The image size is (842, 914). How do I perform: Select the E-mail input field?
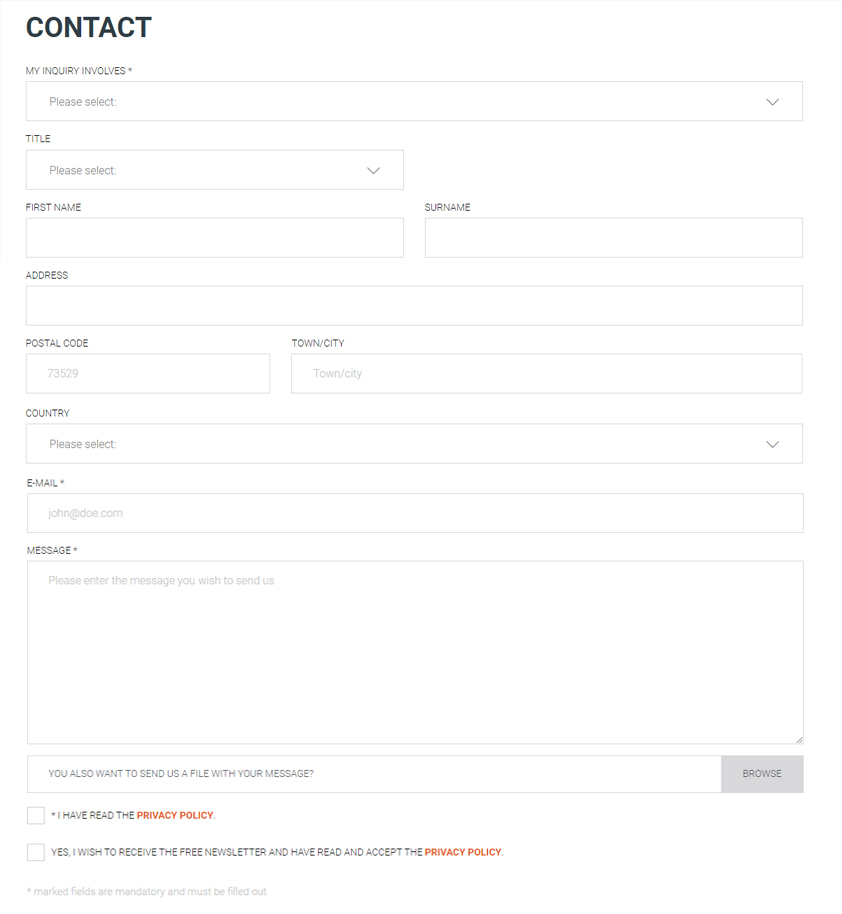[415, 513]
